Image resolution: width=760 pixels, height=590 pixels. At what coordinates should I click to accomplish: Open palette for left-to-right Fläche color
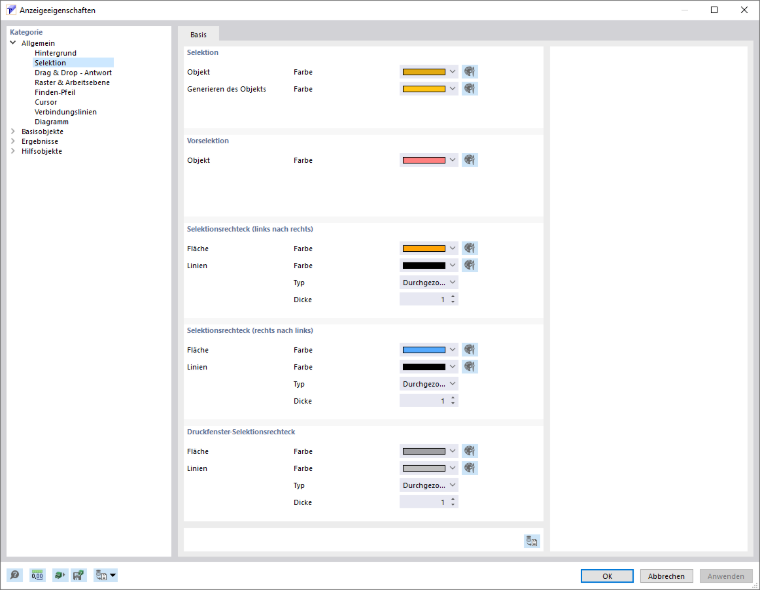click(470, 248)
